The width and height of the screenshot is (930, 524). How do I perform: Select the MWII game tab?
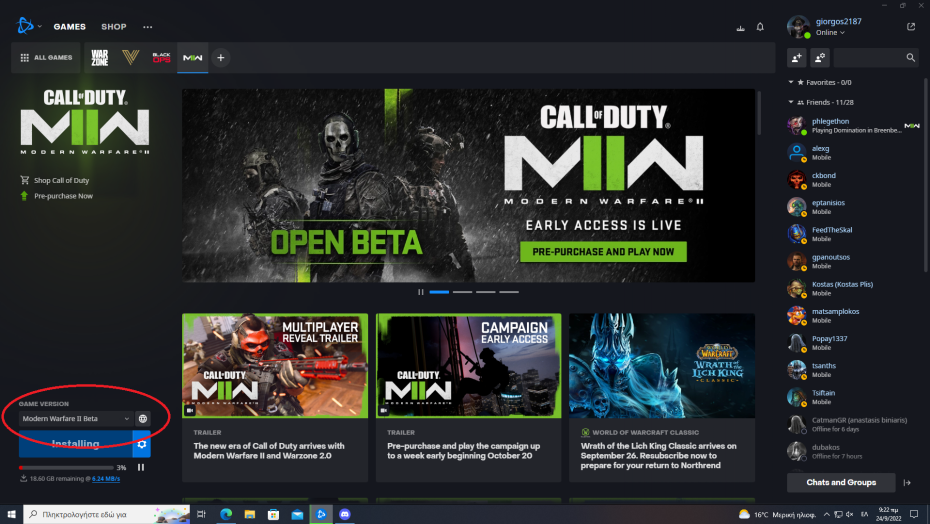(x=192, y=58)
